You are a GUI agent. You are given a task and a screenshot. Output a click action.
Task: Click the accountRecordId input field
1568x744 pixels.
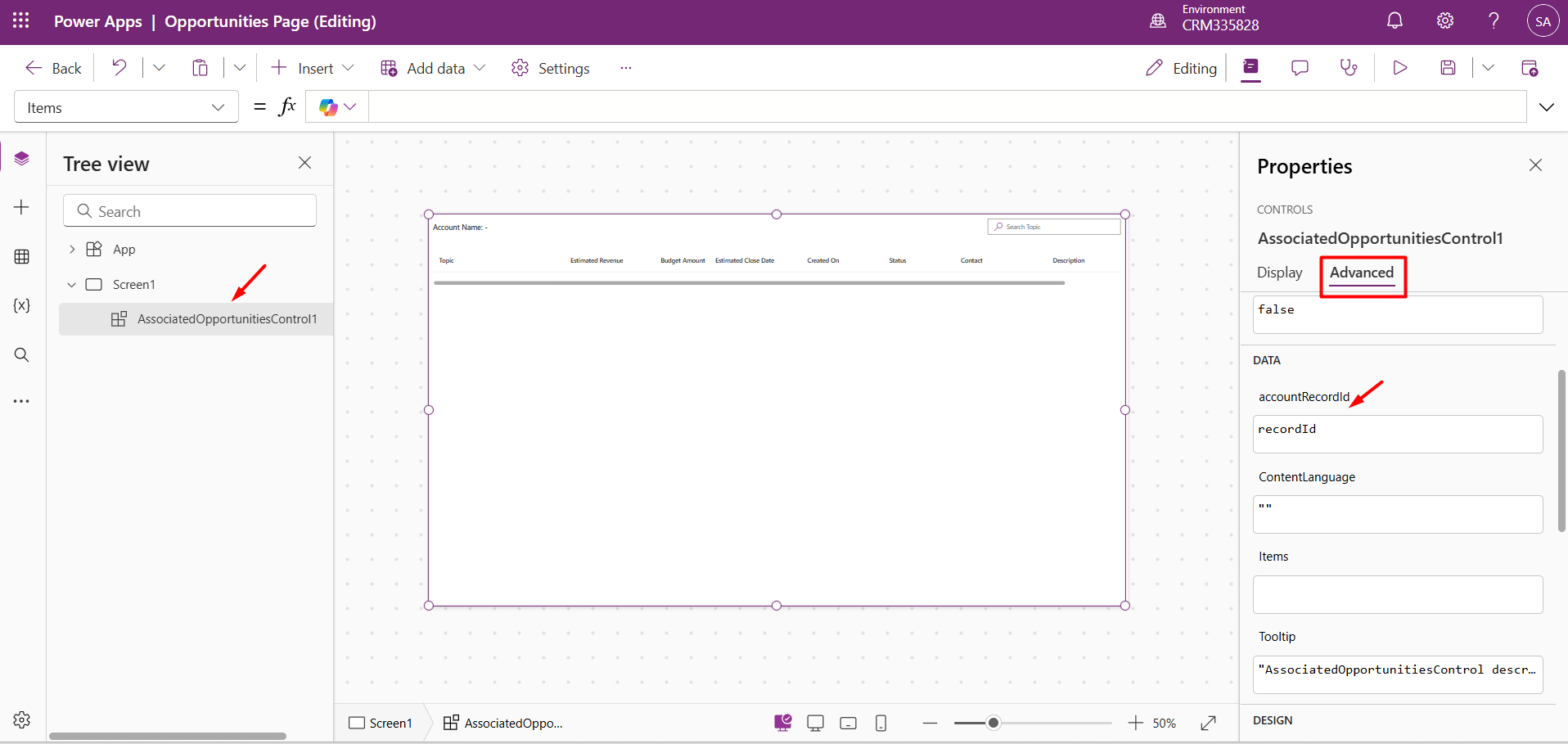click(1397, 434)
